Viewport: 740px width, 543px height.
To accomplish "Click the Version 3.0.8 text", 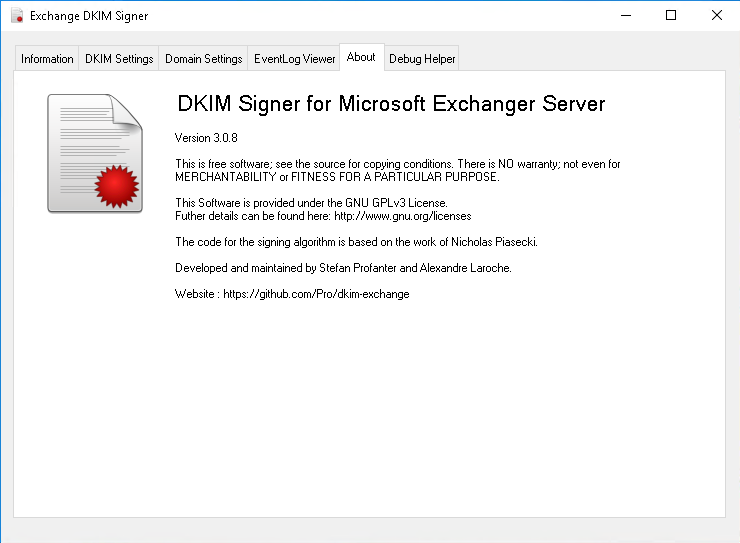I will click(206, 138).
